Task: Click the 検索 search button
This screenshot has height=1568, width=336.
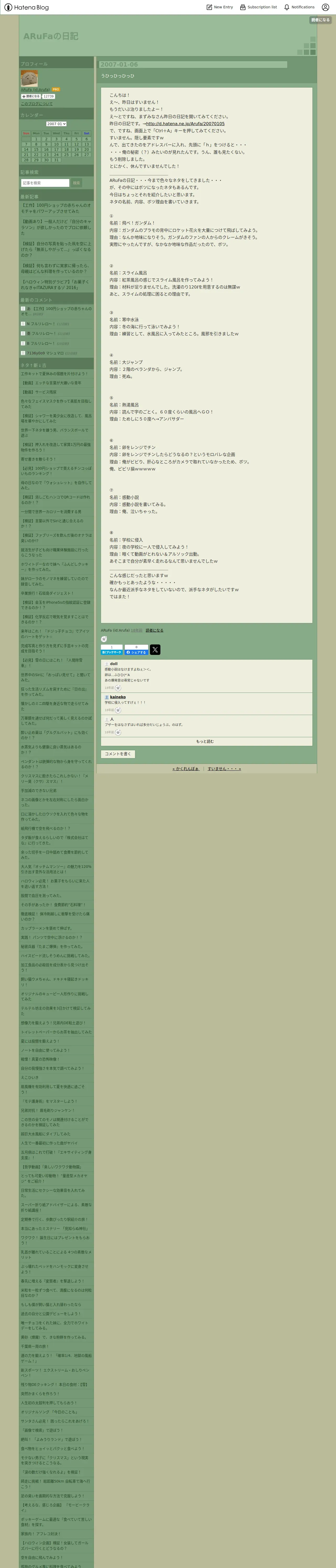Action: click(x=76, y=183)
